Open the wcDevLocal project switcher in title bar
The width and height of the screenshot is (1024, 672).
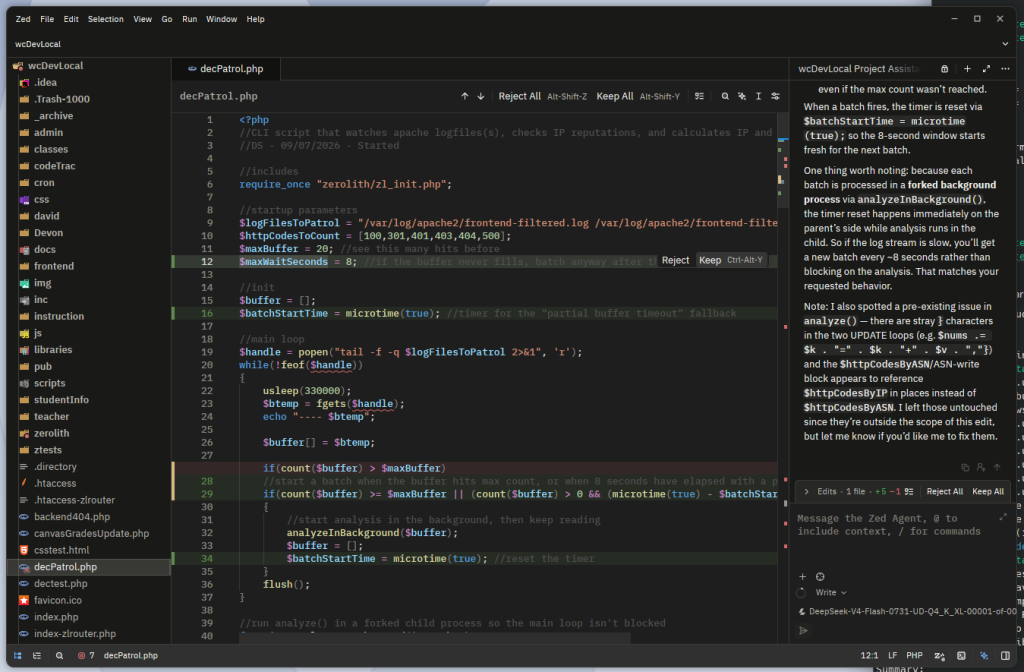point(38,44)
